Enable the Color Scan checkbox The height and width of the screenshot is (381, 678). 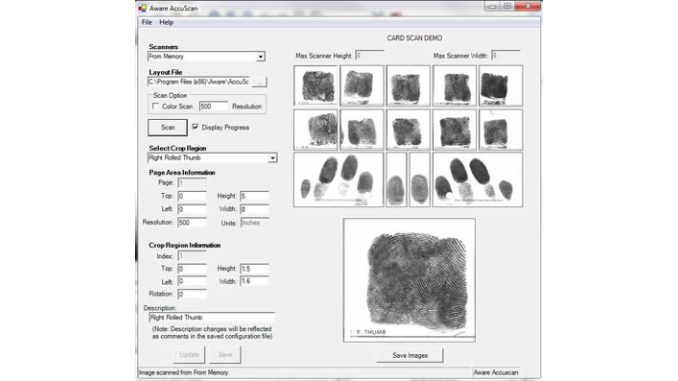point(156,106)
